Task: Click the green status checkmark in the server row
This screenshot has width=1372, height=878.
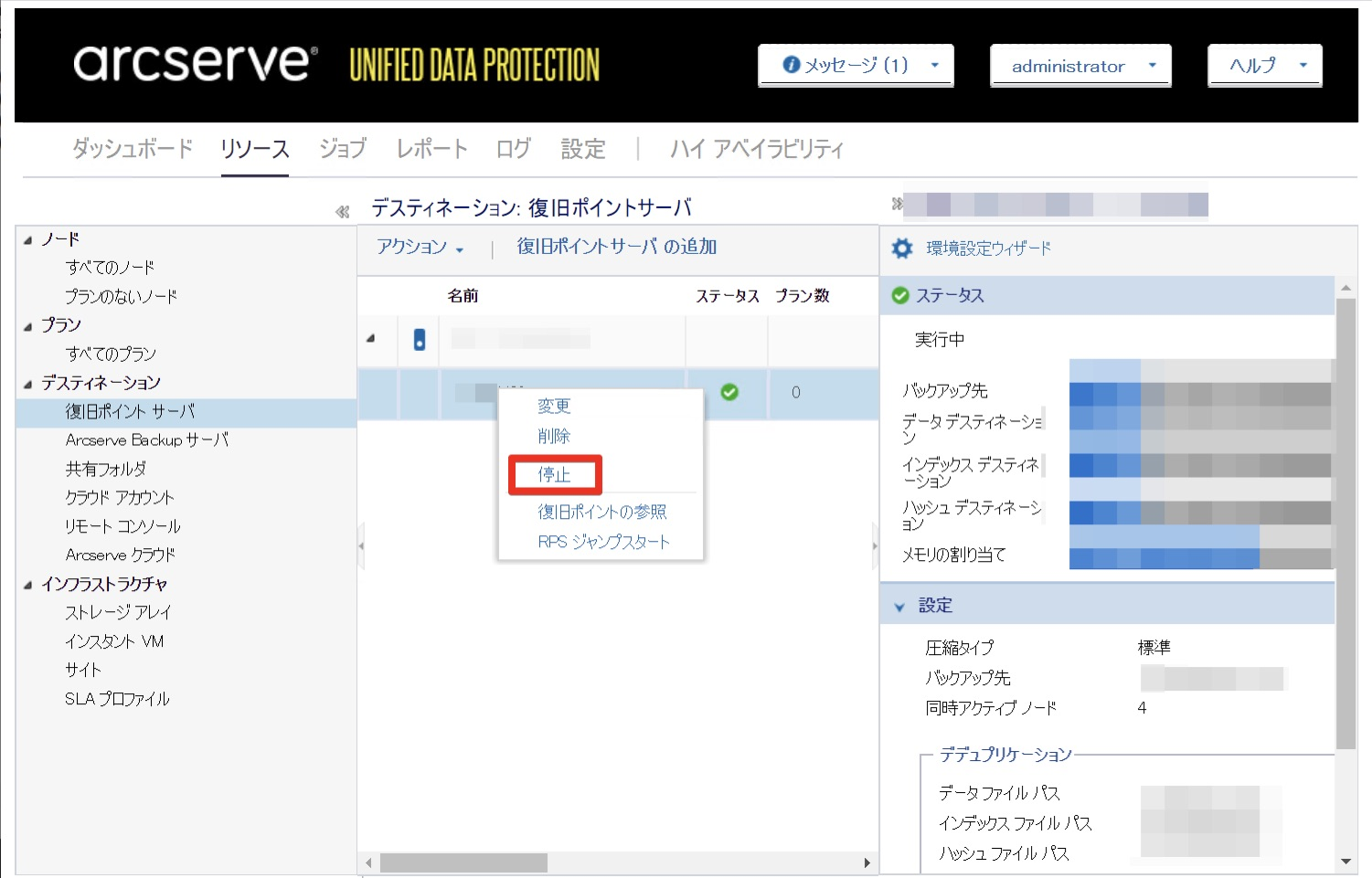Action: pos(729,392)
